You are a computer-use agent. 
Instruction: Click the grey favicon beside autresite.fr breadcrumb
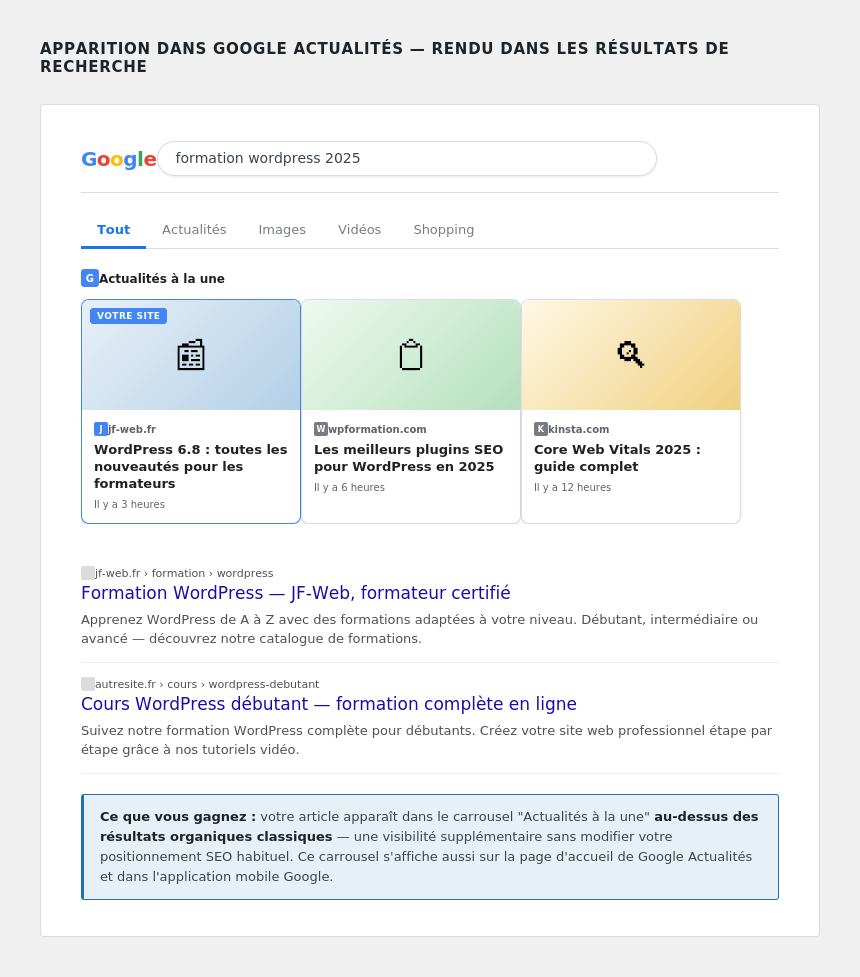coord(88,684)
